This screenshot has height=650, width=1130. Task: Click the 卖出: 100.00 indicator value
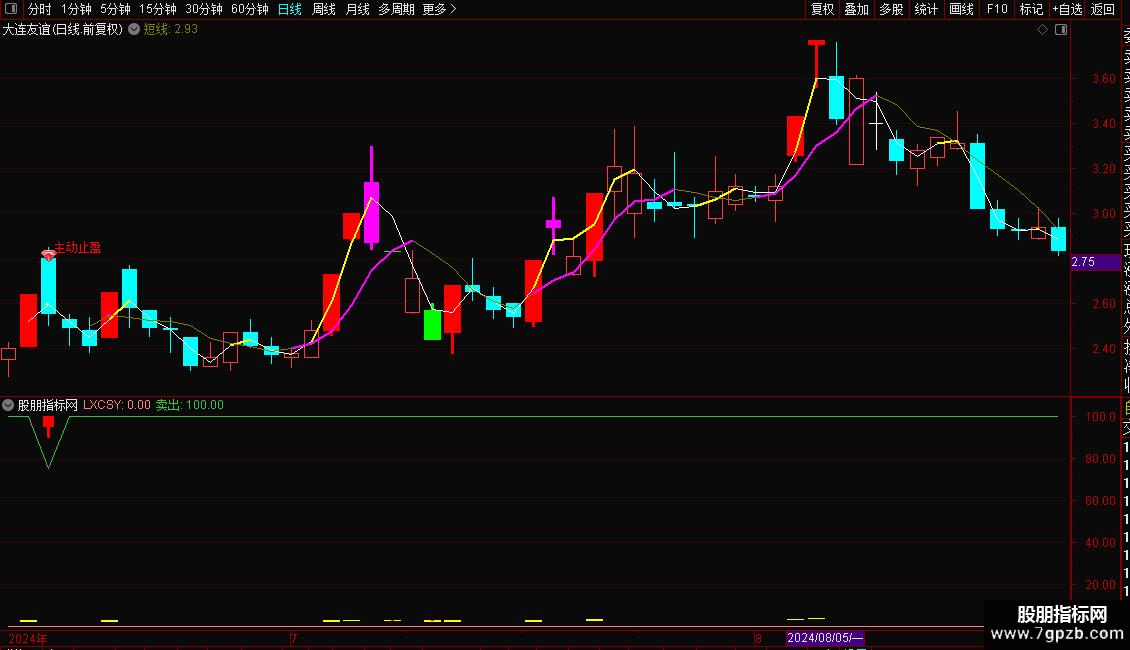(x=190, y=405)
